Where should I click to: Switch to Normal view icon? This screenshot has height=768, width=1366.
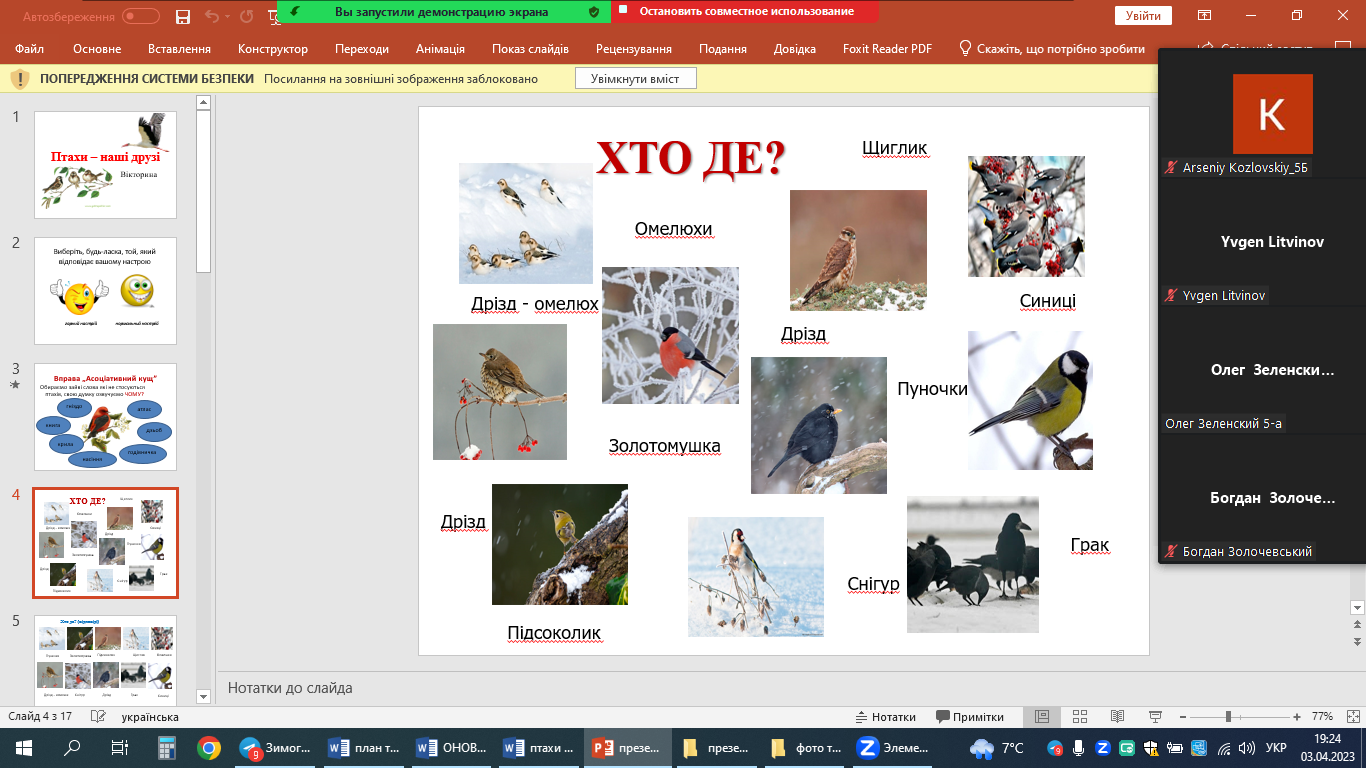tap(1041, 717)
